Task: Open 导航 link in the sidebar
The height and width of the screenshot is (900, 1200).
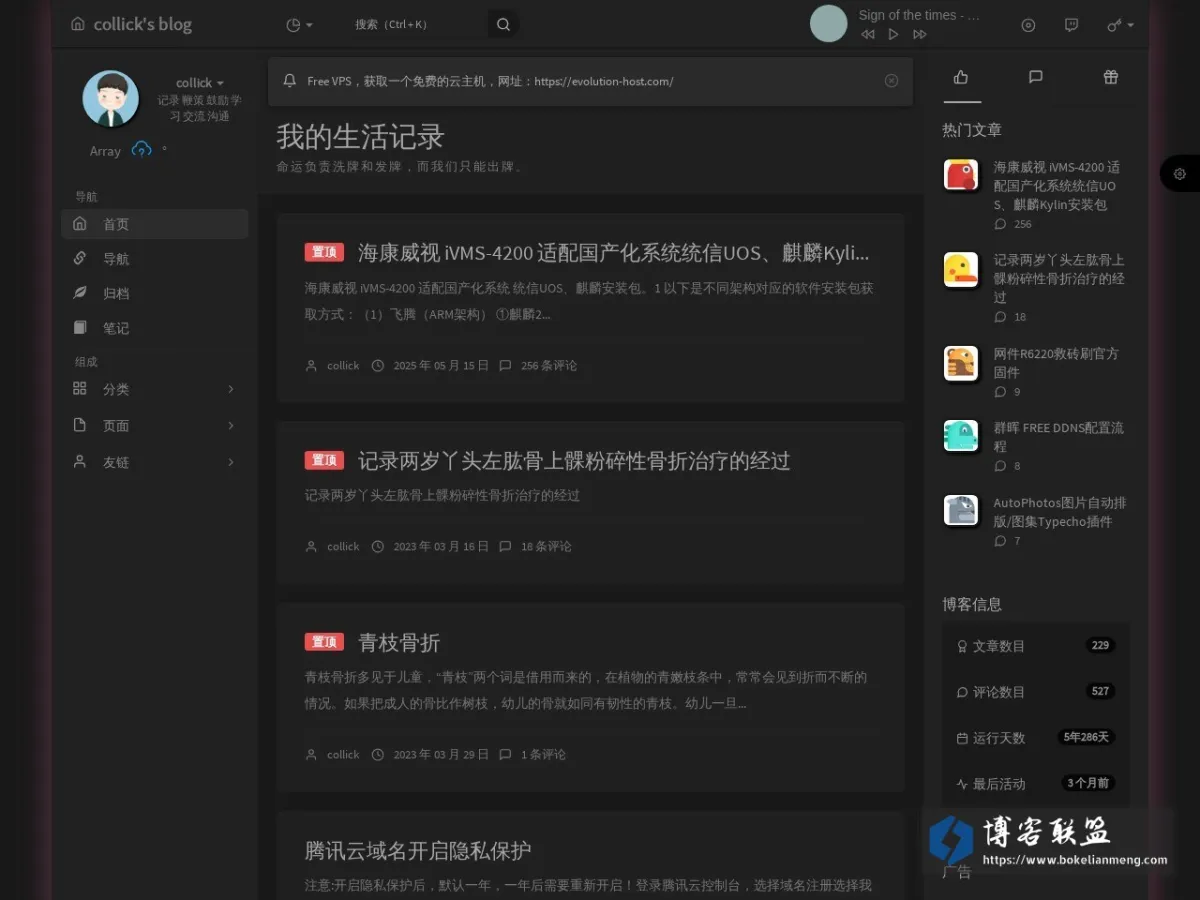Action: click(155, 259)
